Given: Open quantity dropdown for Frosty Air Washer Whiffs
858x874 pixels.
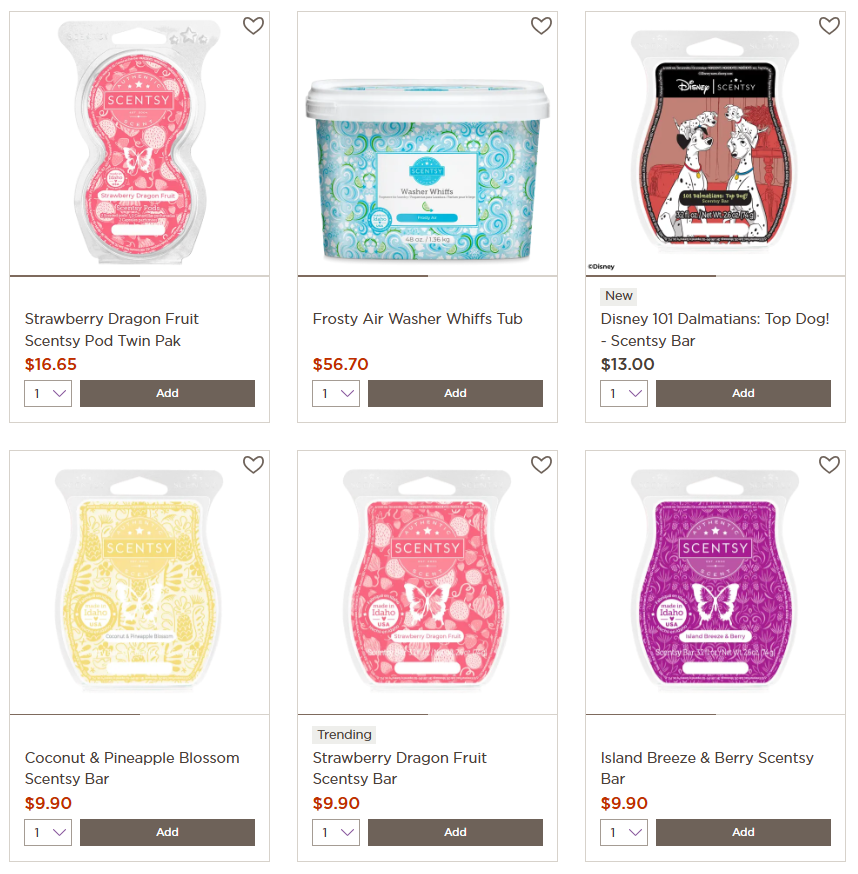Looking at the screenshot, I should click(x=336, y=394).
